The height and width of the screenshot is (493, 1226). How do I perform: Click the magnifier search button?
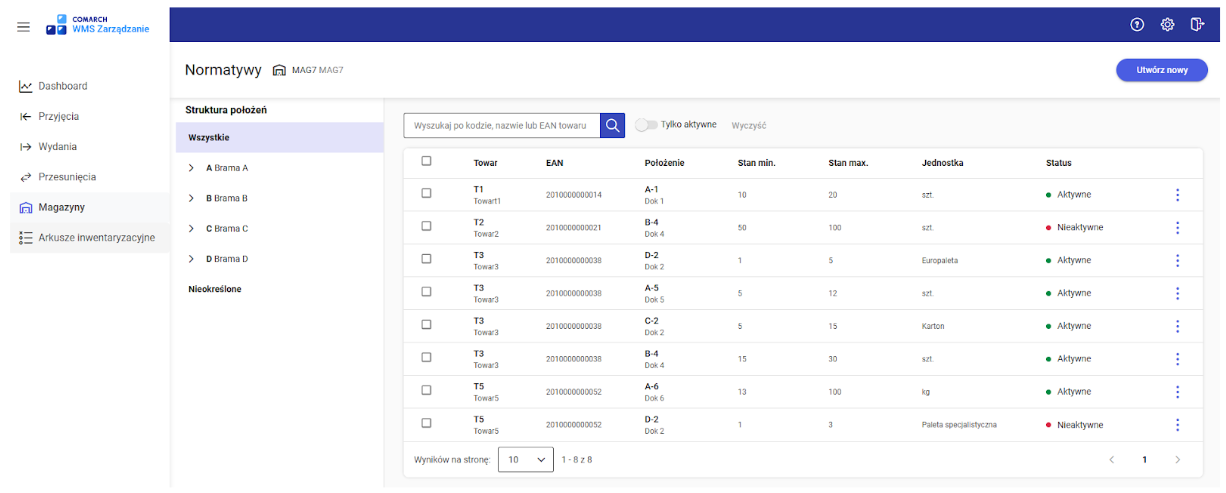[x=613, y=125]
